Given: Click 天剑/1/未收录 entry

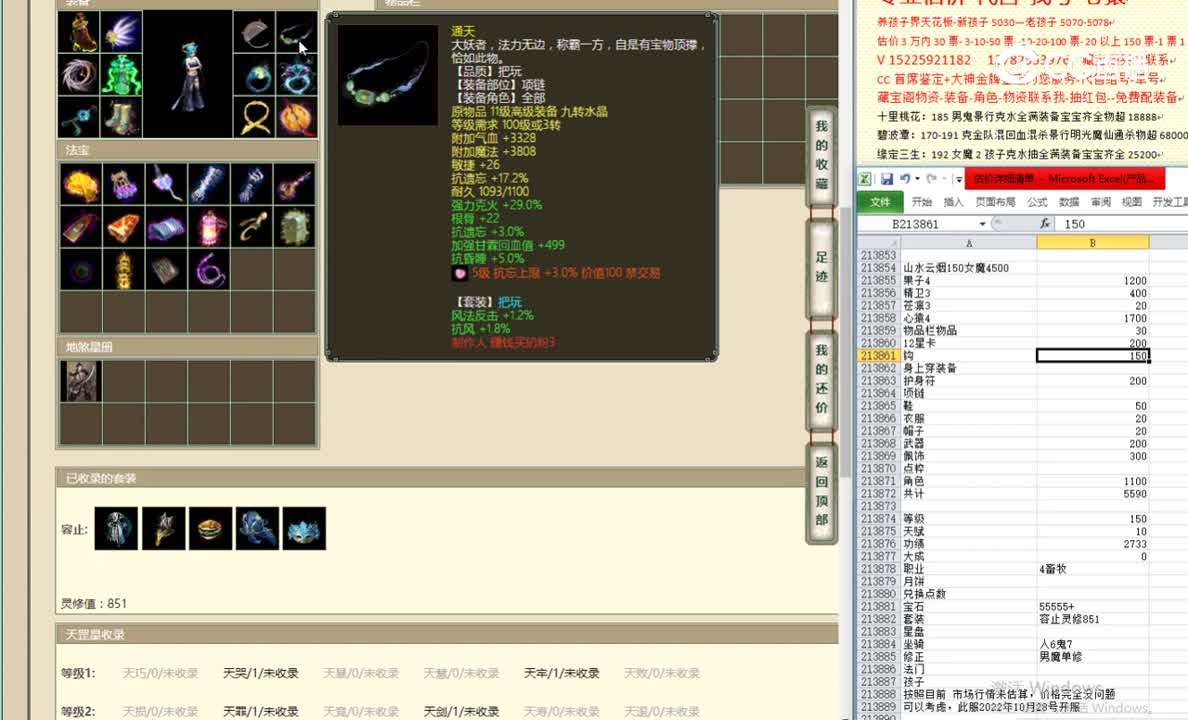Looking at the screenshot, I should pyautogui.click(x=461, y=712).
